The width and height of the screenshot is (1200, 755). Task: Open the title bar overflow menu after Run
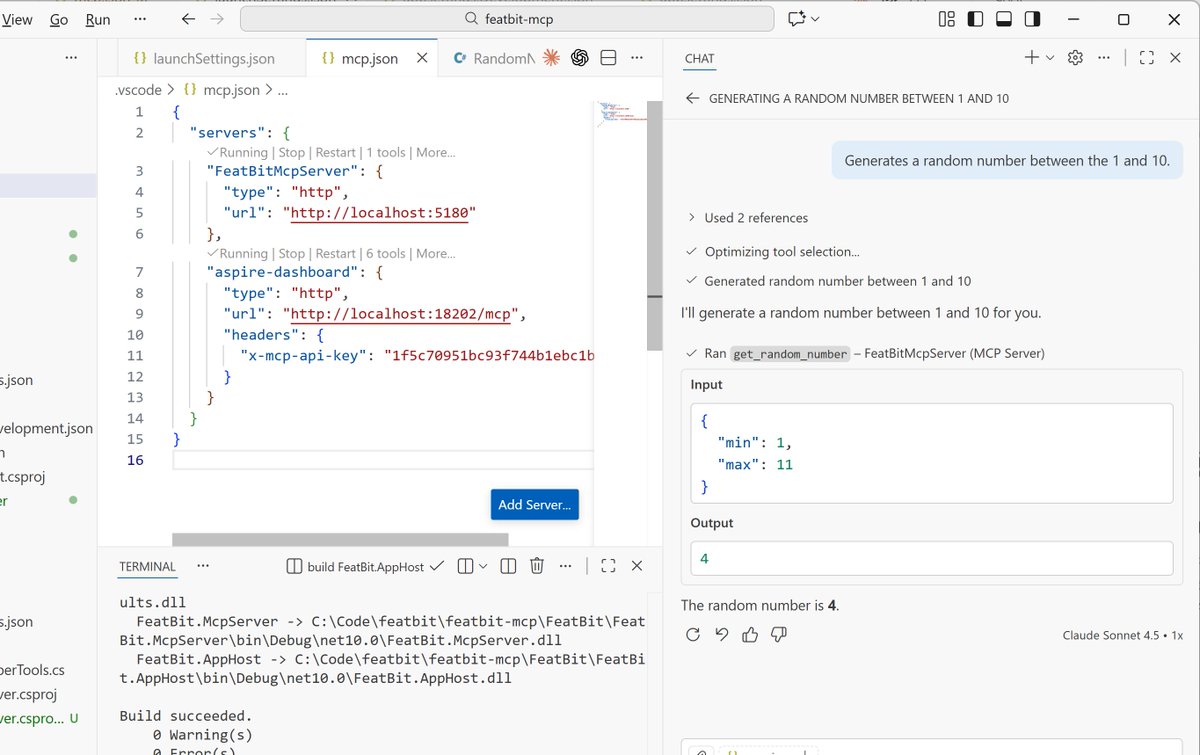[x=139, y=19]
